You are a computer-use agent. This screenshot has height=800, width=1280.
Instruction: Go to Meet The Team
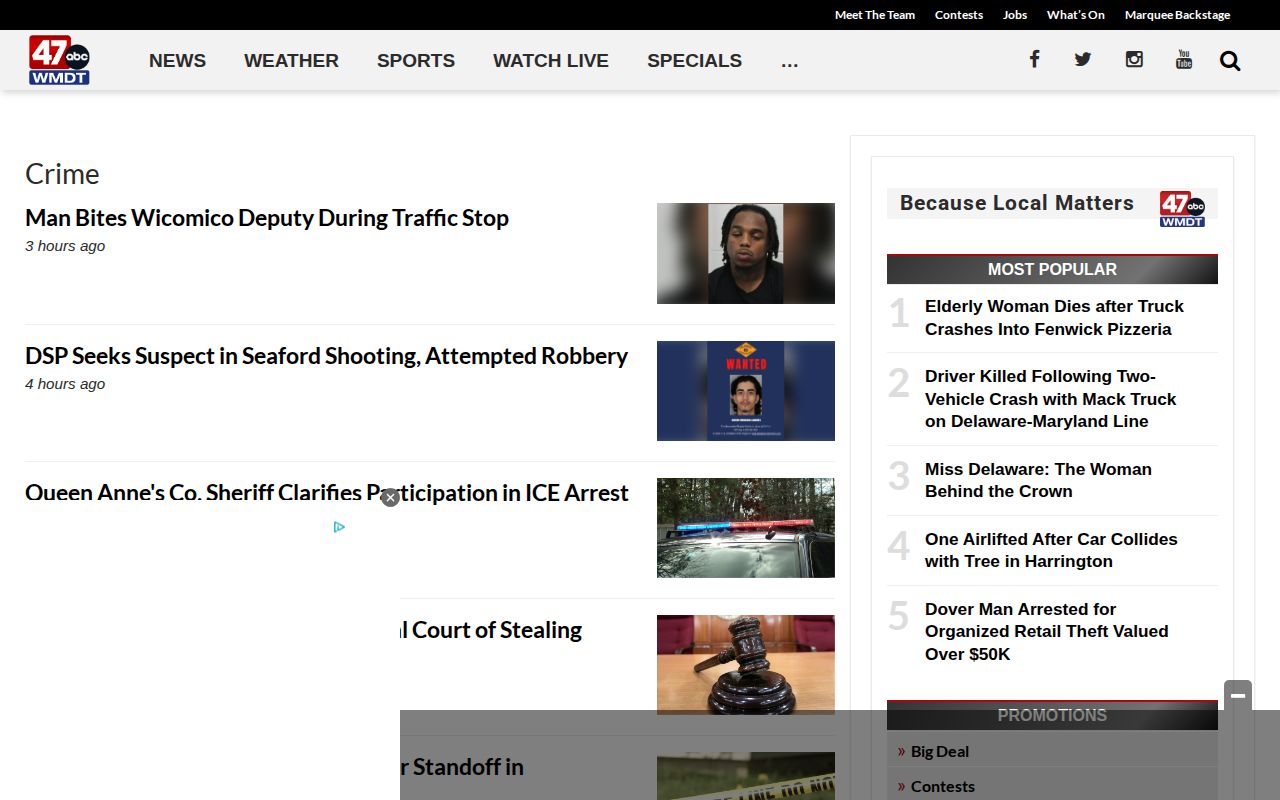[x=875, y=15]
